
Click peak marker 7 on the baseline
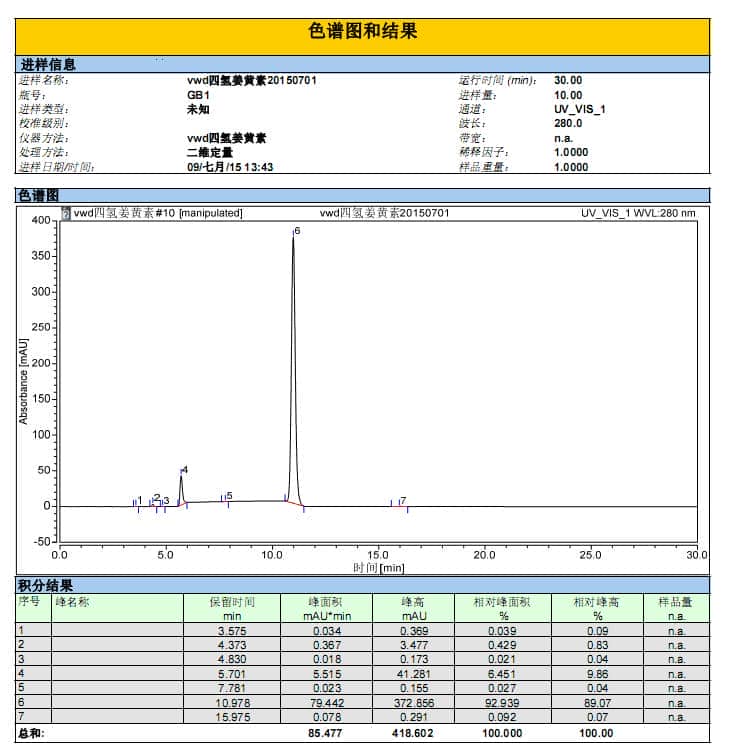(x=403, y=500)
